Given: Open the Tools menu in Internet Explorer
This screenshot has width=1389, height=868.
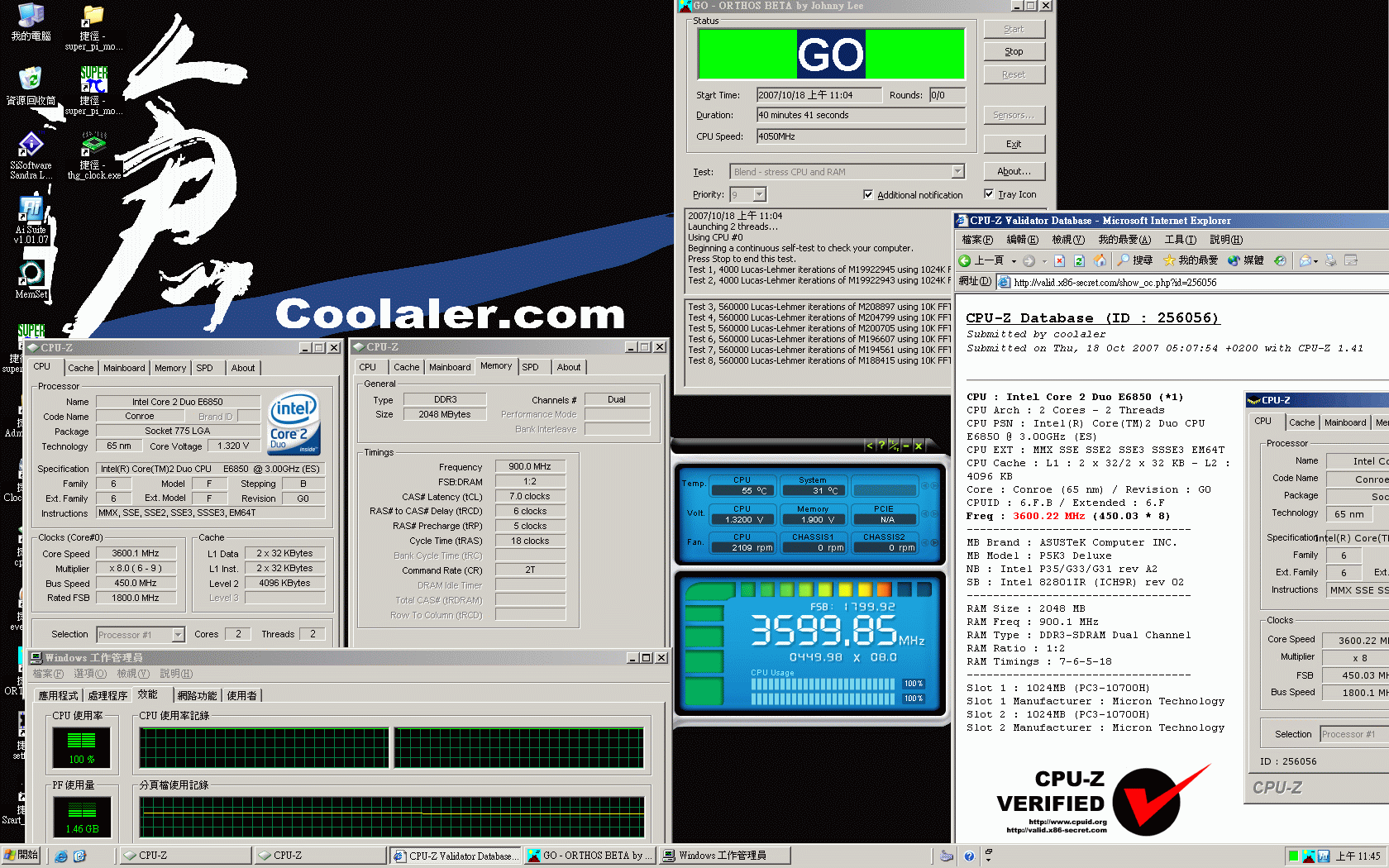Looking at the screenshot, I should 1180,240.
